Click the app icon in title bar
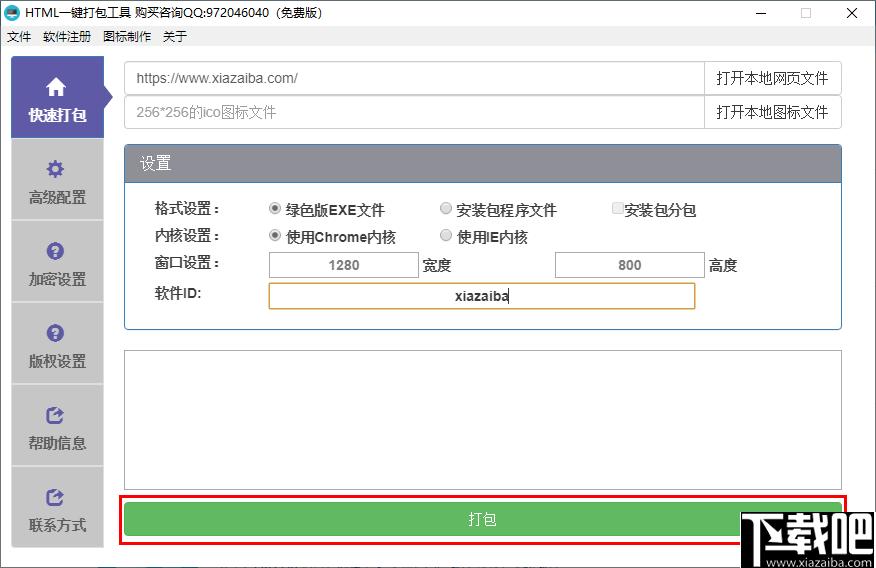This screenshot has width=876, height=568. click(12, 13)
